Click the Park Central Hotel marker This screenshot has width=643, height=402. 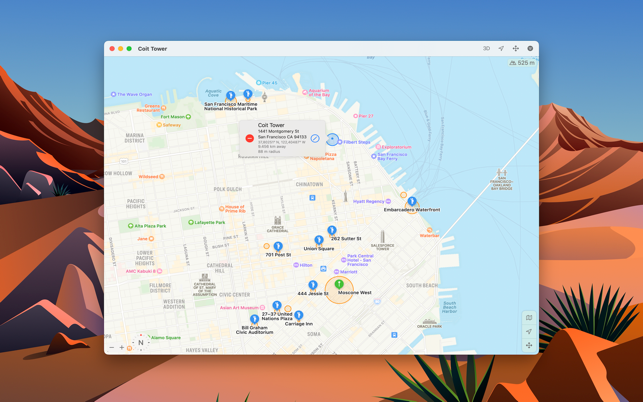pyautogui.click(x=344, y=260)
